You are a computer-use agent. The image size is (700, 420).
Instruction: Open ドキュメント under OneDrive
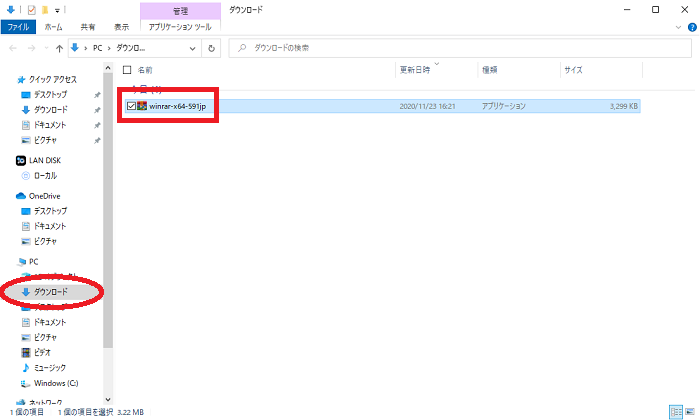click(x=50, y=226)
